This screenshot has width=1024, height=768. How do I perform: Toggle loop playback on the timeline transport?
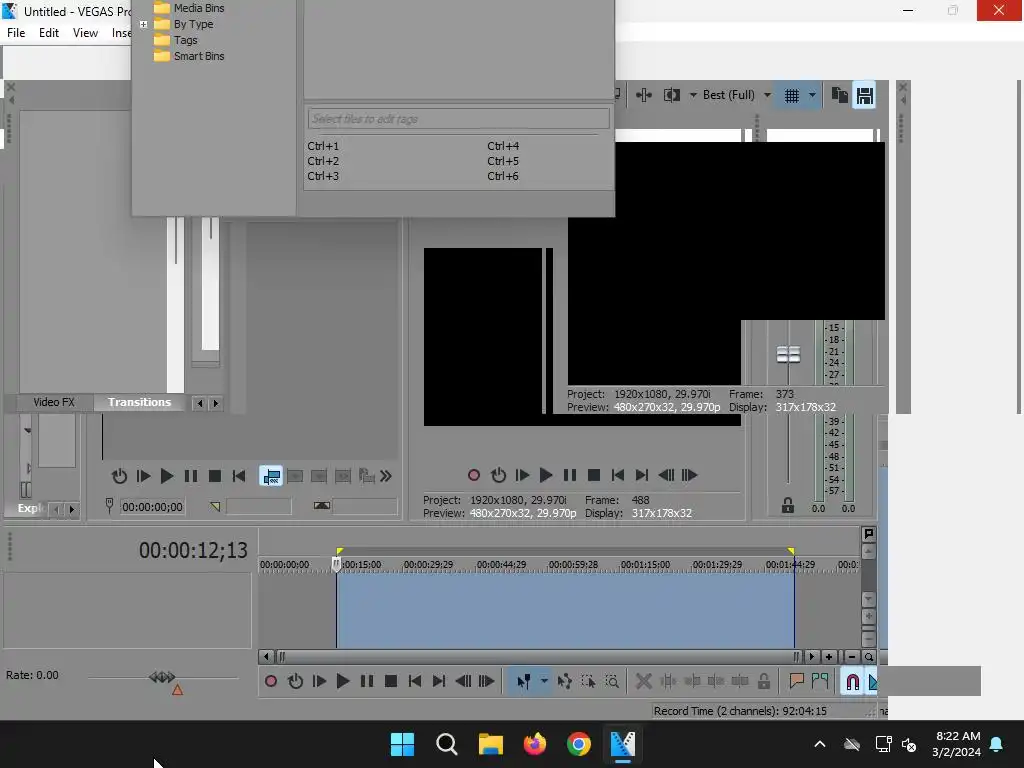click(x=295, y=681)
